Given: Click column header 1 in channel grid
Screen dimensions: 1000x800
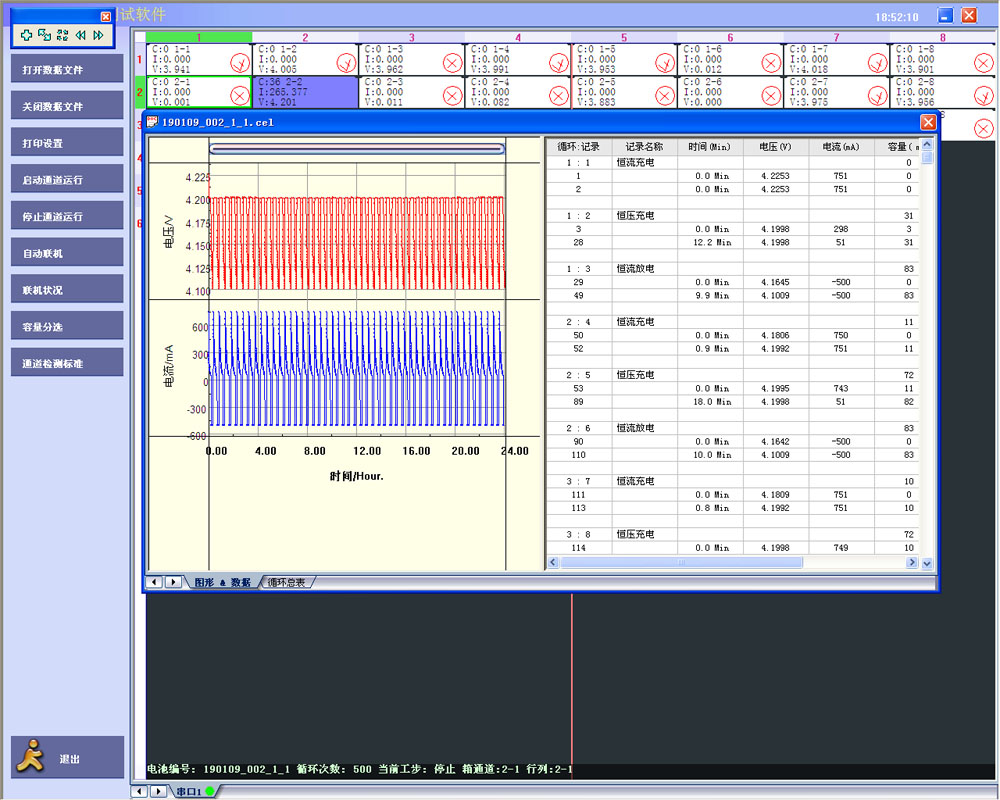Looking at the screenshot, I should coord(199,38).
